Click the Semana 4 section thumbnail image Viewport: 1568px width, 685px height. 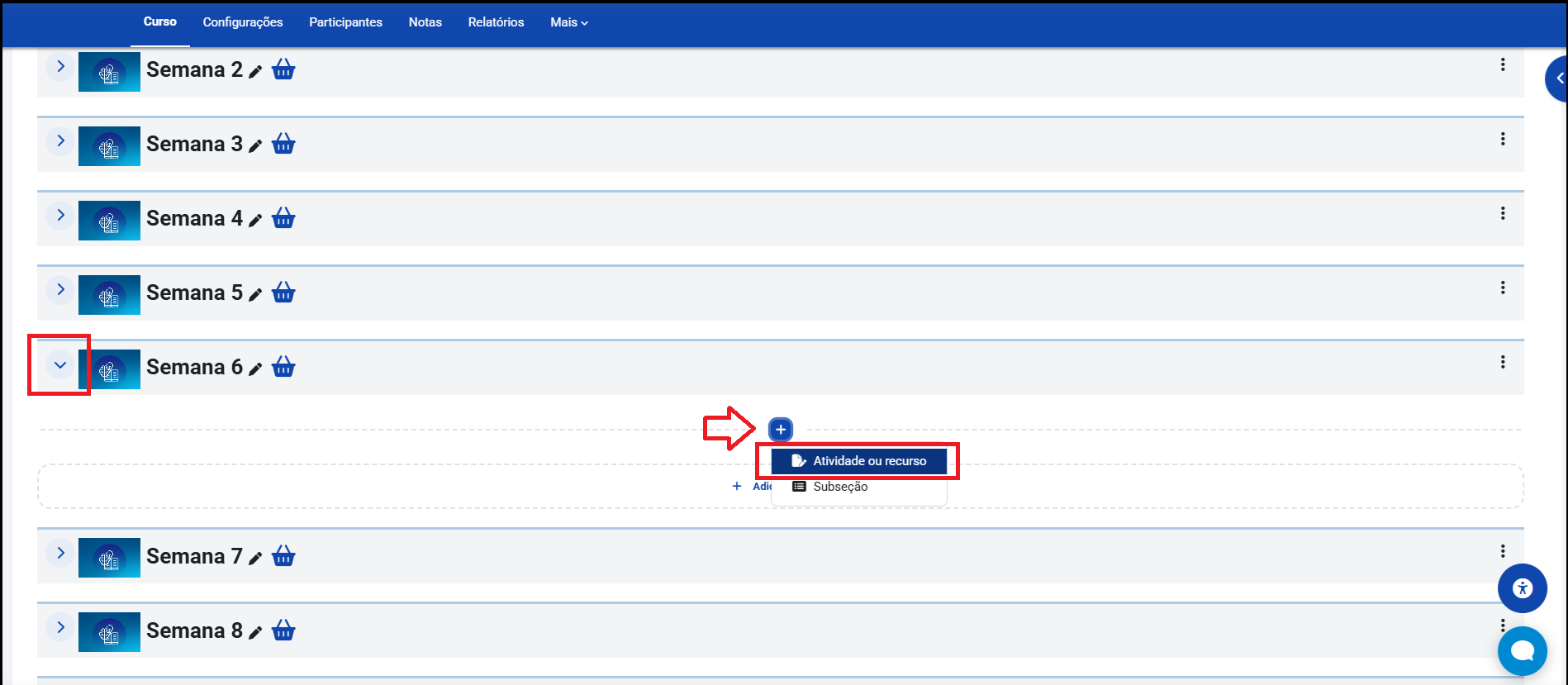pos(109,221)
